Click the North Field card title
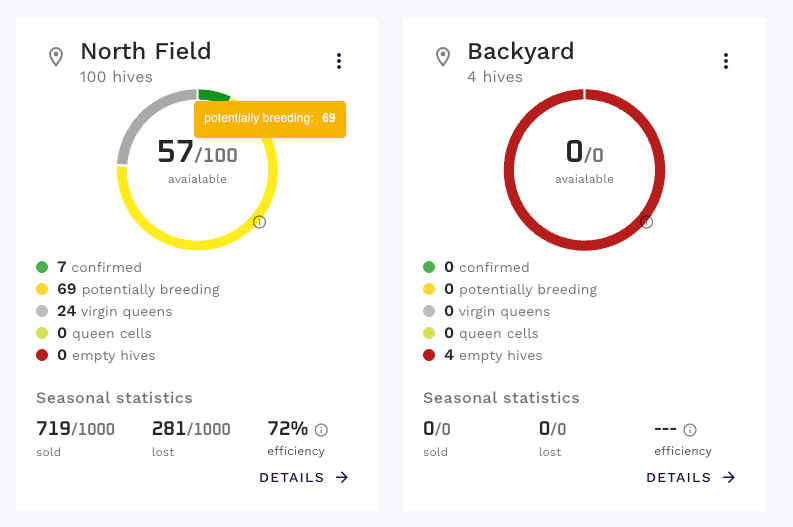Screen dimensions: 793x527 146,51
